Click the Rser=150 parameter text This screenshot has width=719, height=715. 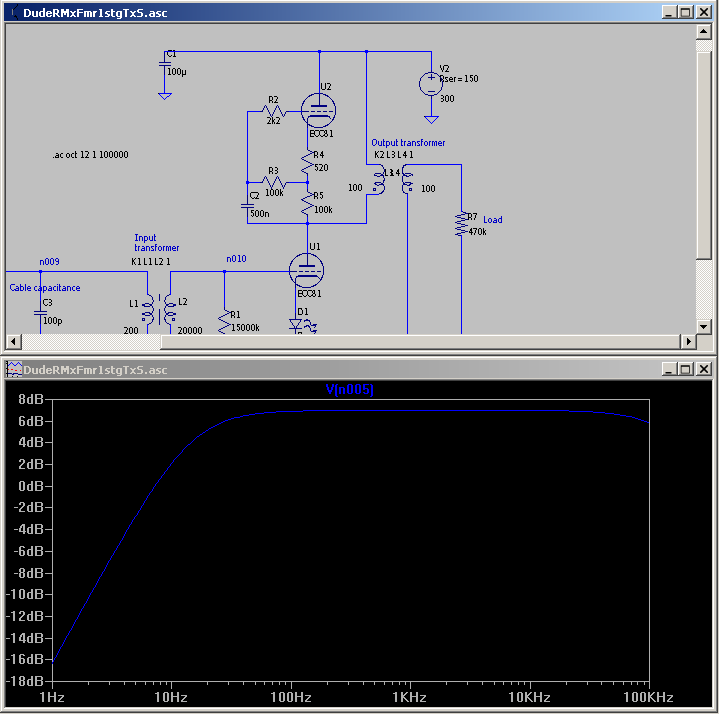(459, 79)
